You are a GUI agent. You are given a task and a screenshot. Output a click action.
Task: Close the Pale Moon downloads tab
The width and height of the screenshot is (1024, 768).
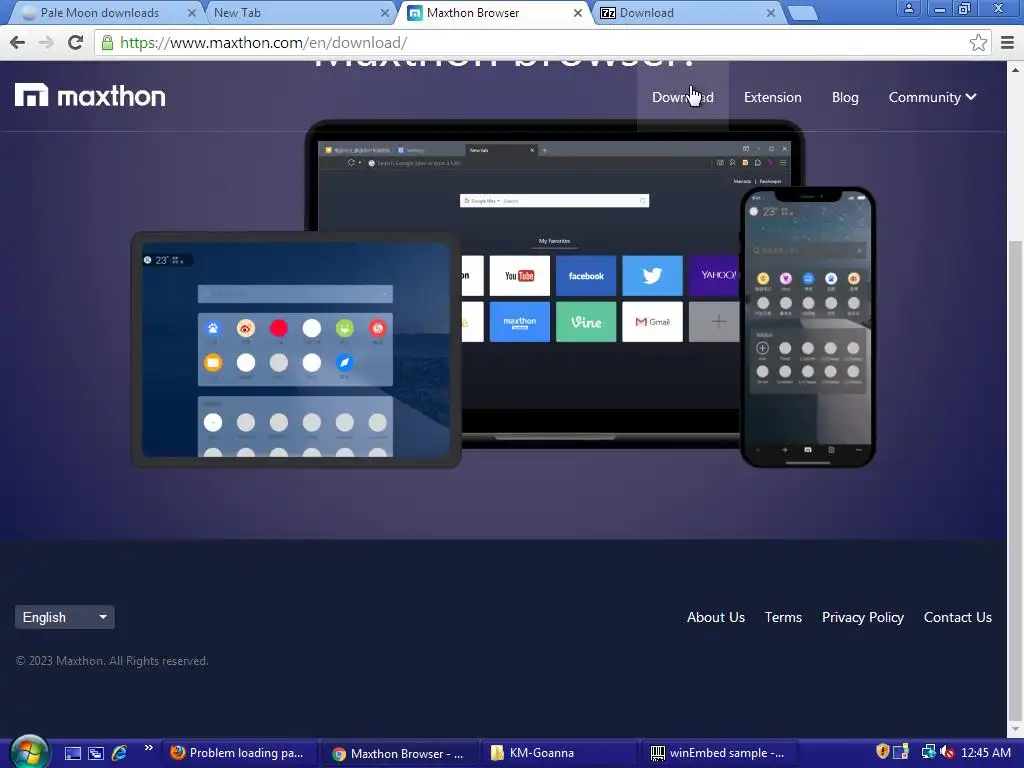[191, 13]
